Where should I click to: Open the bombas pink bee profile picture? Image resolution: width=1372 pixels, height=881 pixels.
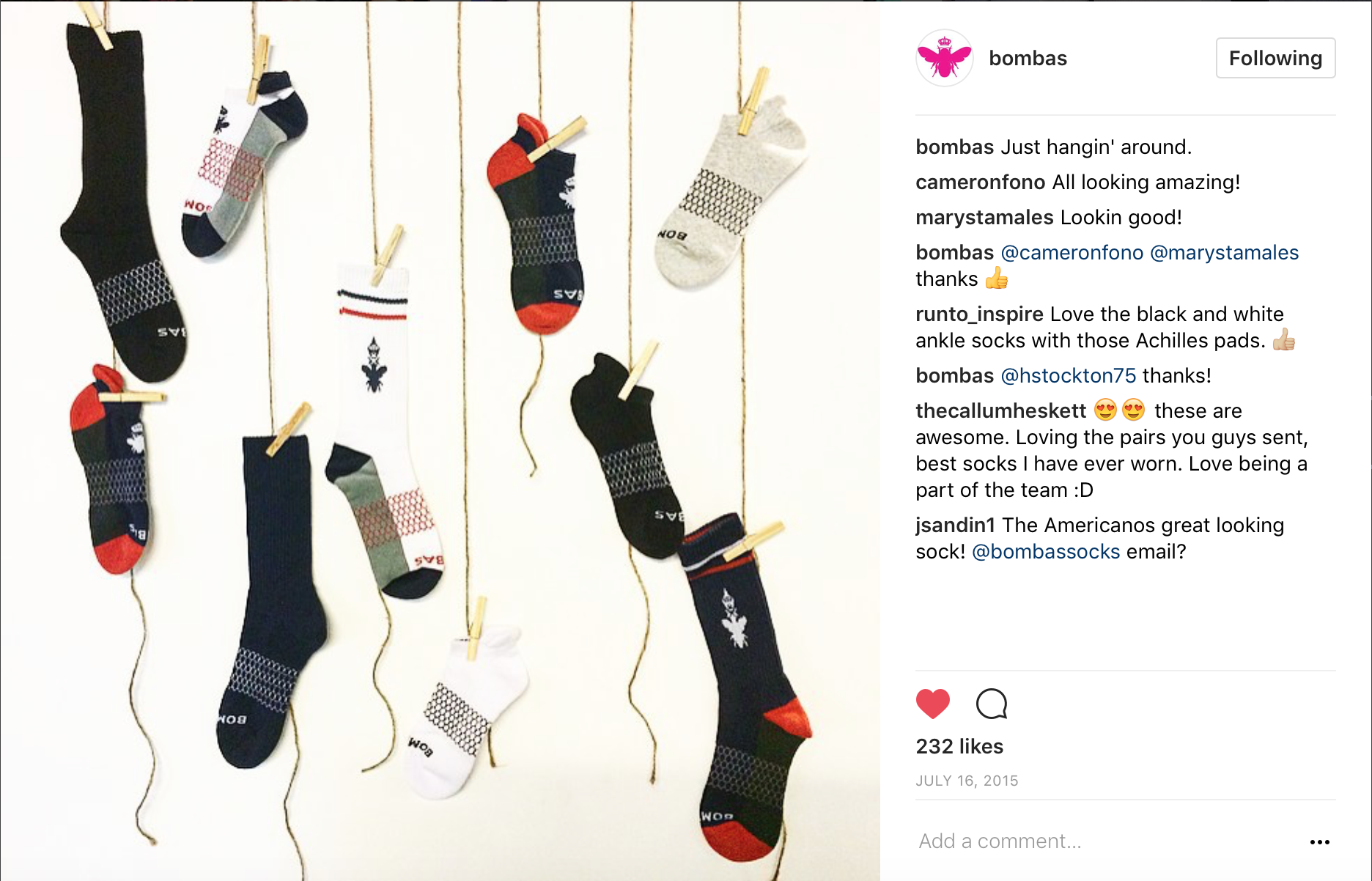945,58
